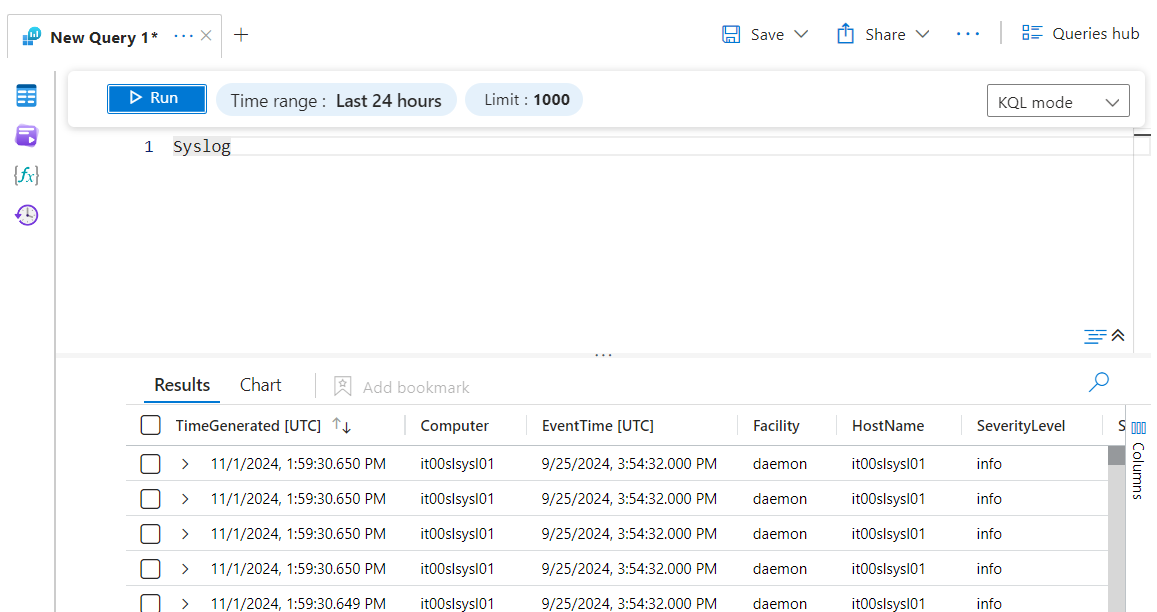Expand the first result row
The height and width of the screenshot is (612, 1157).
pos(185,464)
